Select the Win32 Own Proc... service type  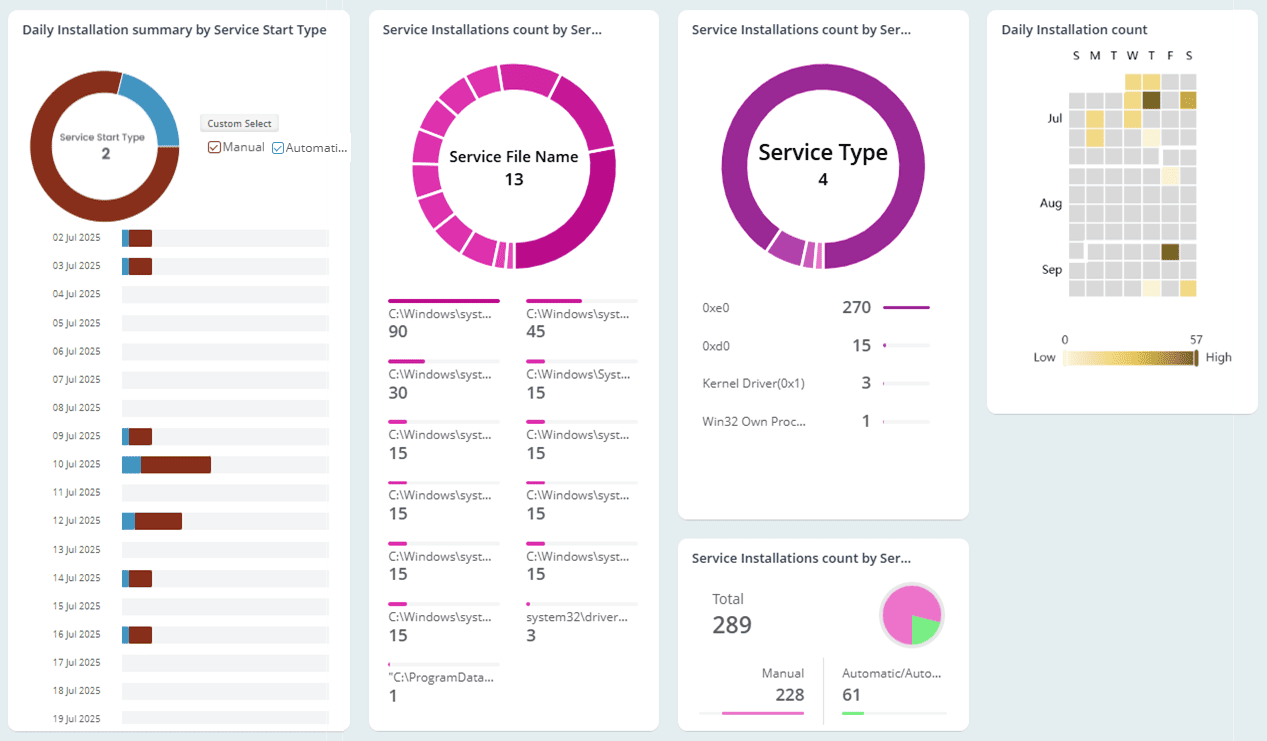753,421
